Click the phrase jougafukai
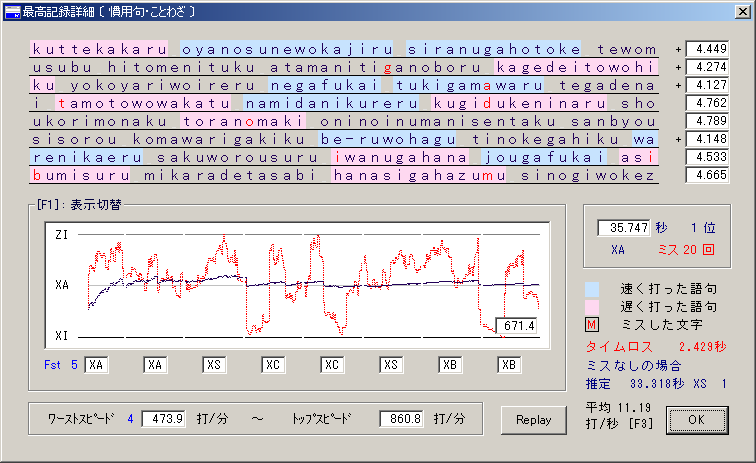 544,157
